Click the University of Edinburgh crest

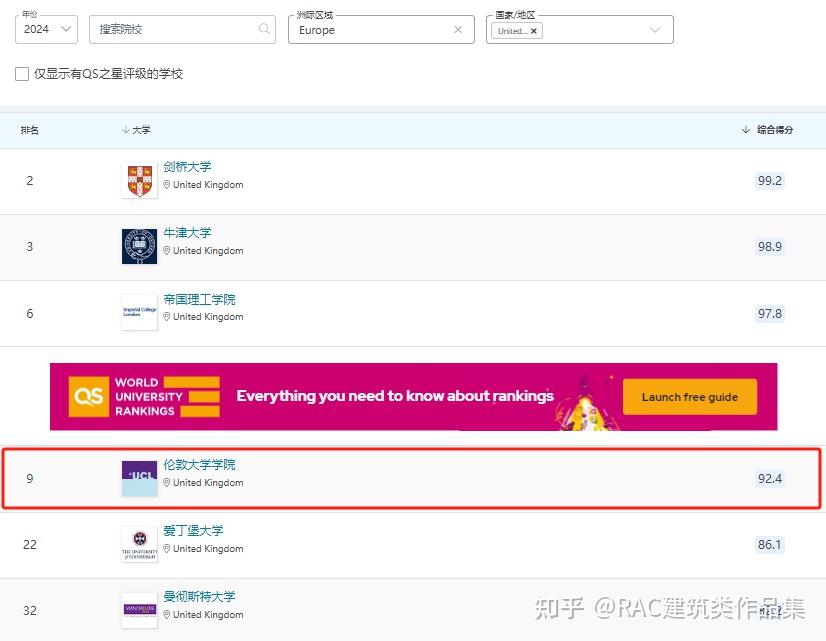click(x=139, y=544)
